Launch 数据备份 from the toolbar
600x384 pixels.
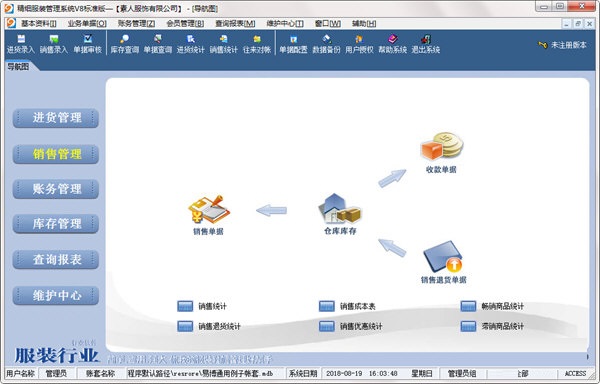pyautogui.click(x=326, y=44)
